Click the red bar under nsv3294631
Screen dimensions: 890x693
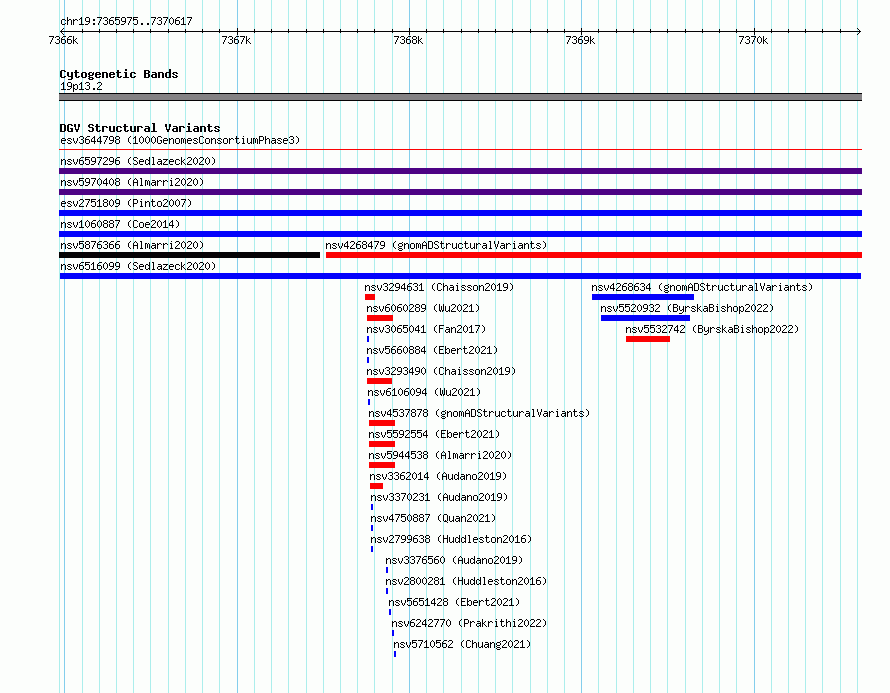click(x=370, y=297)
